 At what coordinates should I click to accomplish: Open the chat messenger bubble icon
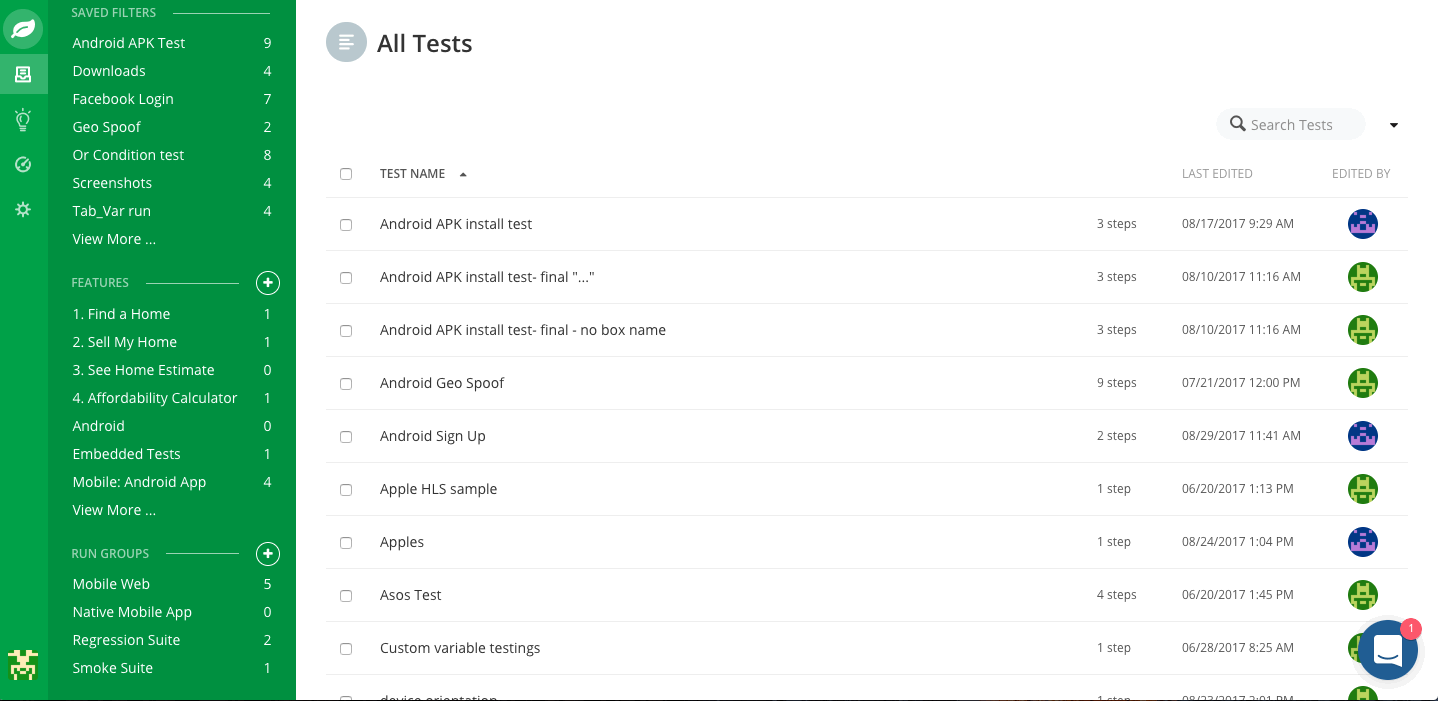pyautogui.click(x=1388, y=650)
